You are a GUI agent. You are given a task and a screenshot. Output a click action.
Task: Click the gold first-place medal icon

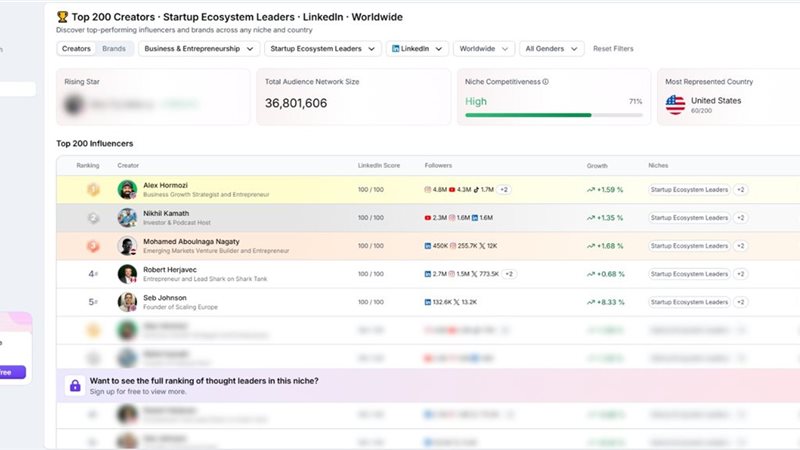coord(93,189)
